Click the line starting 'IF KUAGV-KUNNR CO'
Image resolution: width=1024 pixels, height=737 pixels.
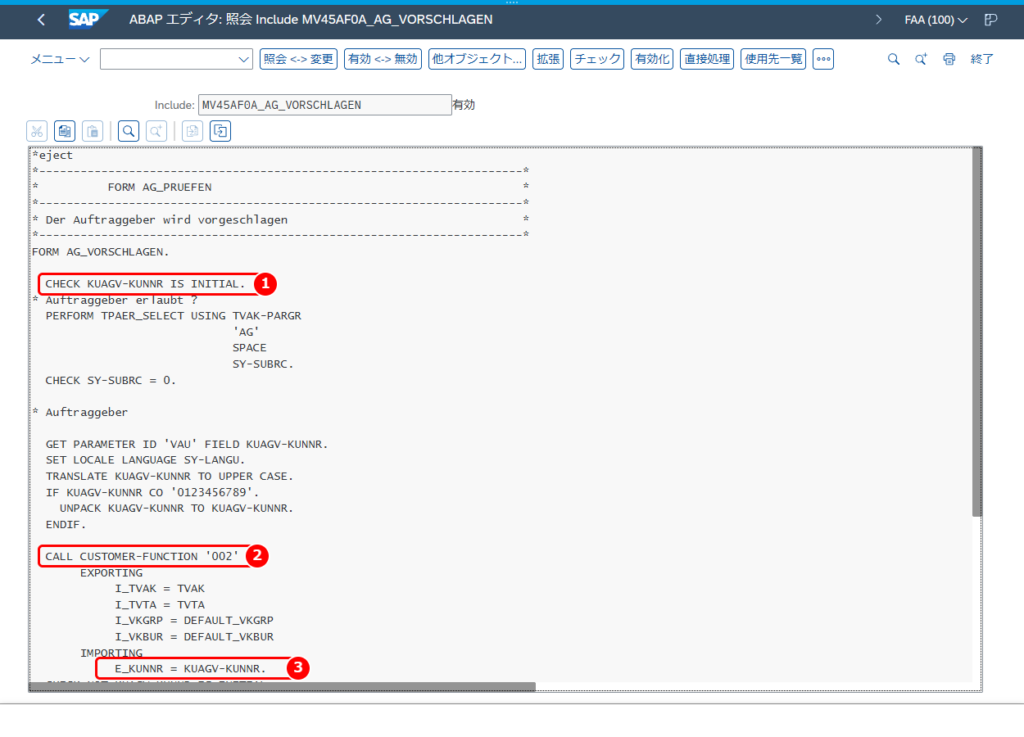point(152,492)
